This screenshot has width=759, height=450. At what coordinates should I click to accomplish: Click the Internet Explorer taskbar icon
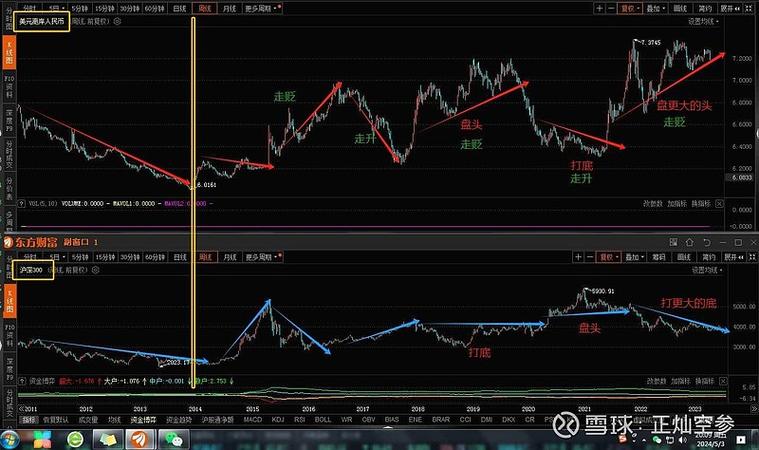pyautogui.click(x=75, y=438)
